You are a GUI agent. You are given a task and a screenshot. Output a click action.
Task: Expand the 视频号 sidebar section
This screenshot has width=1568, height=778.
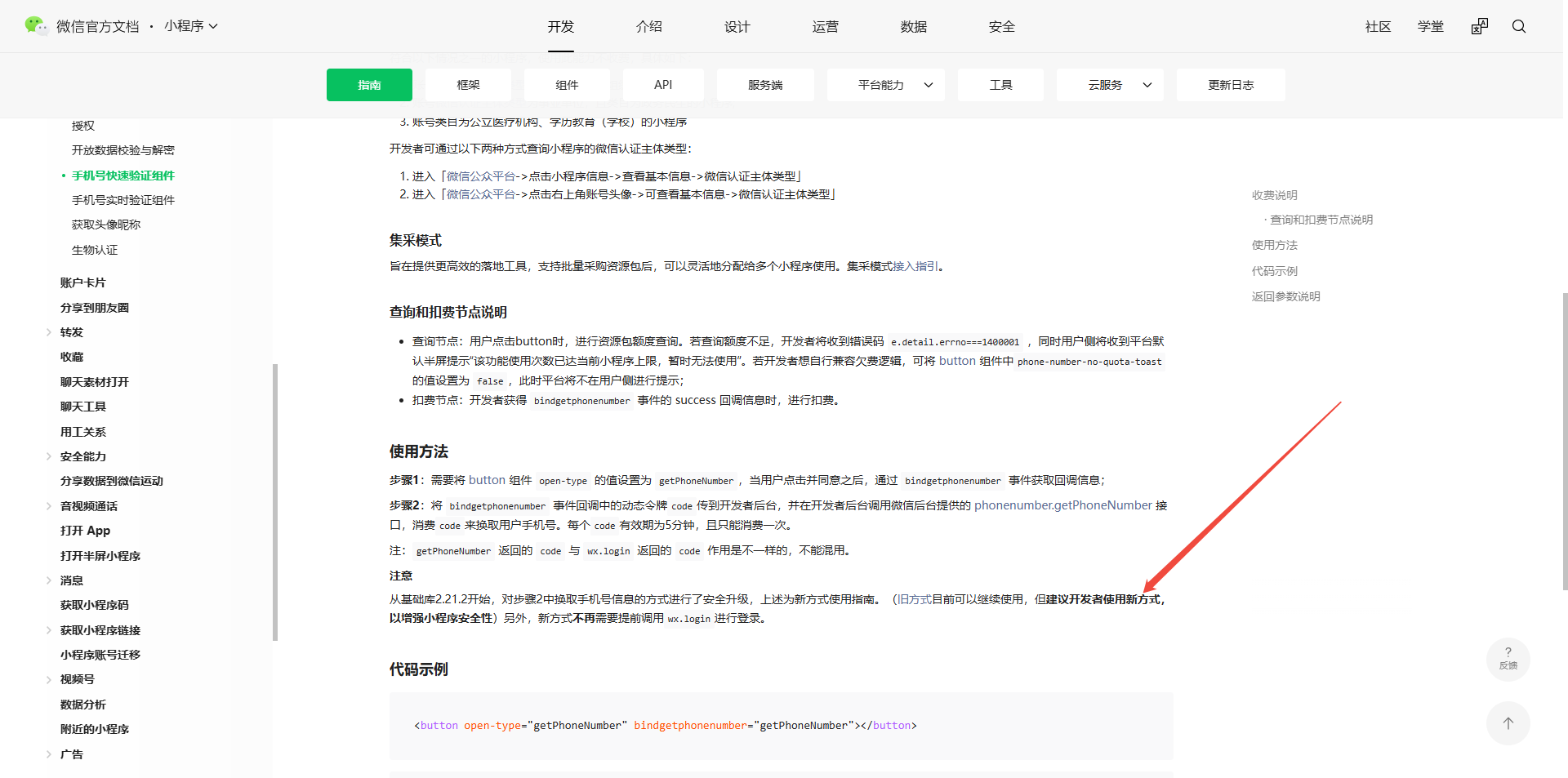[49, 679]
